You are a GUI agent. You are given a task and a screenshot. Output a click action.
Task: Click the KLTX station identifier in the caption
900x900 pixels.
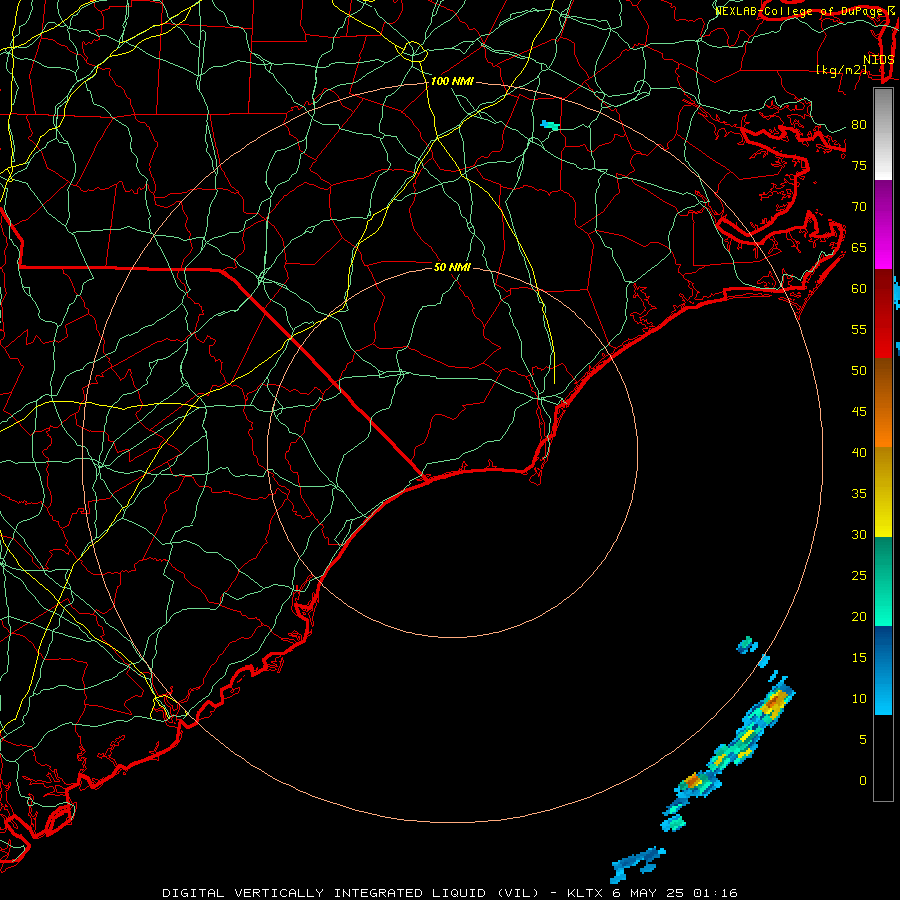pyautogui.click(x=586, y=893)
